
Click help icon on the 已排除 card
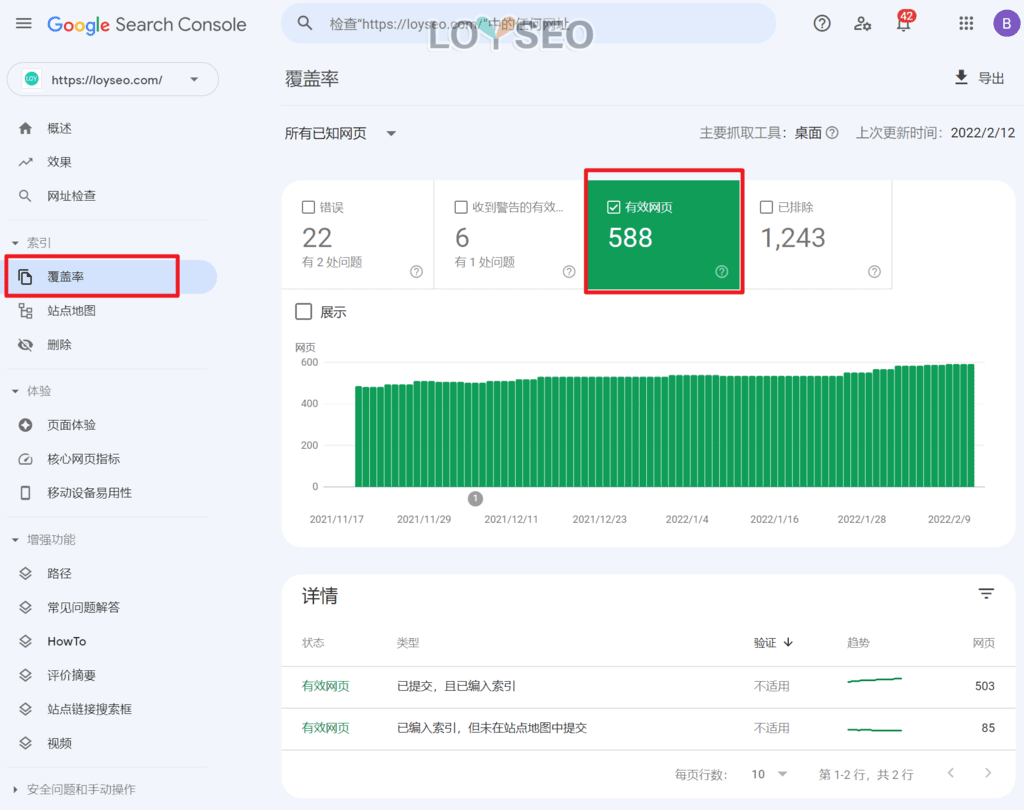click(x=874, y=272)
